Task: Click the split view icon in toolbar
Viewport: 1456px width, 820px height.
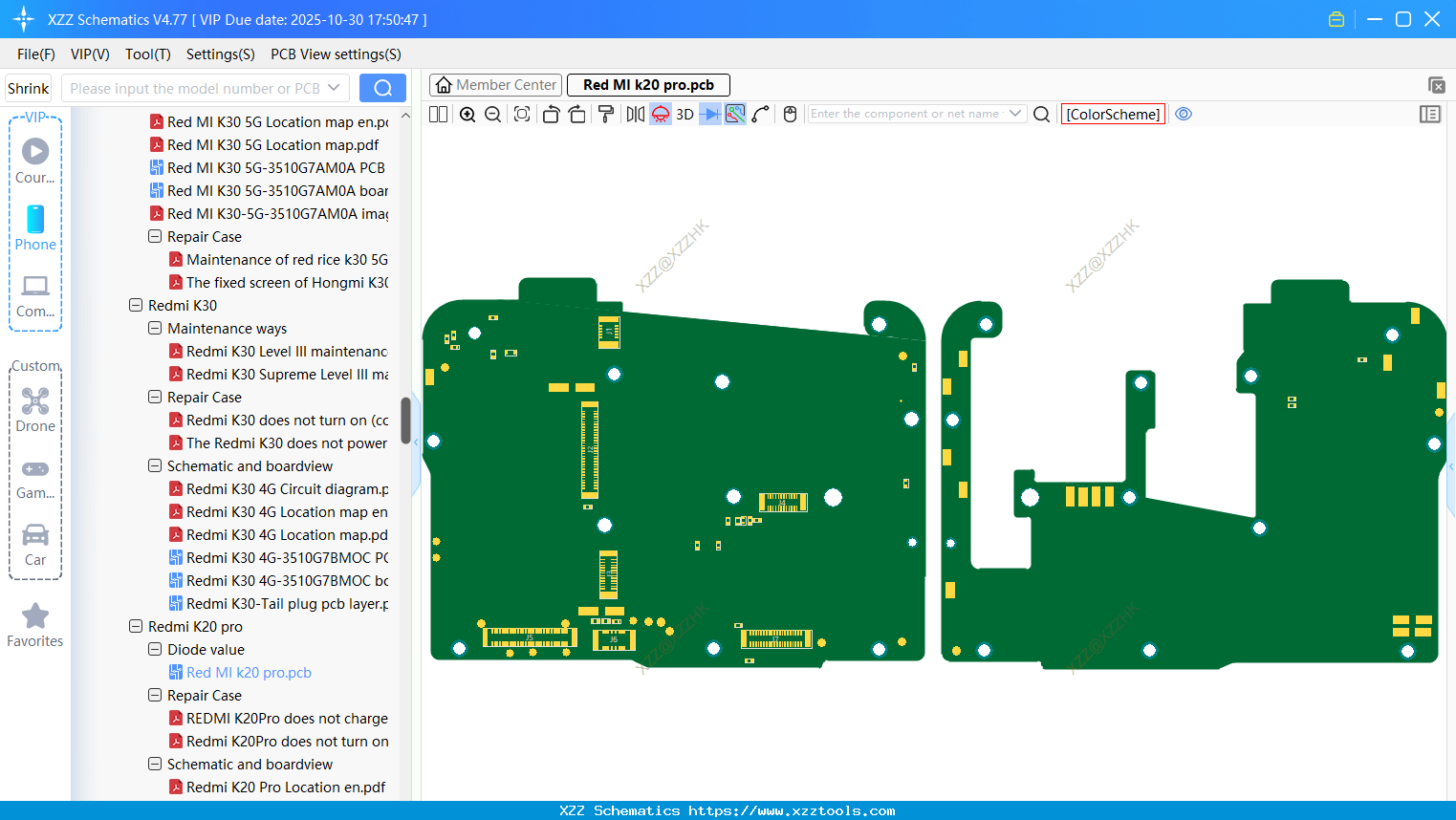Action: [438, 115]
